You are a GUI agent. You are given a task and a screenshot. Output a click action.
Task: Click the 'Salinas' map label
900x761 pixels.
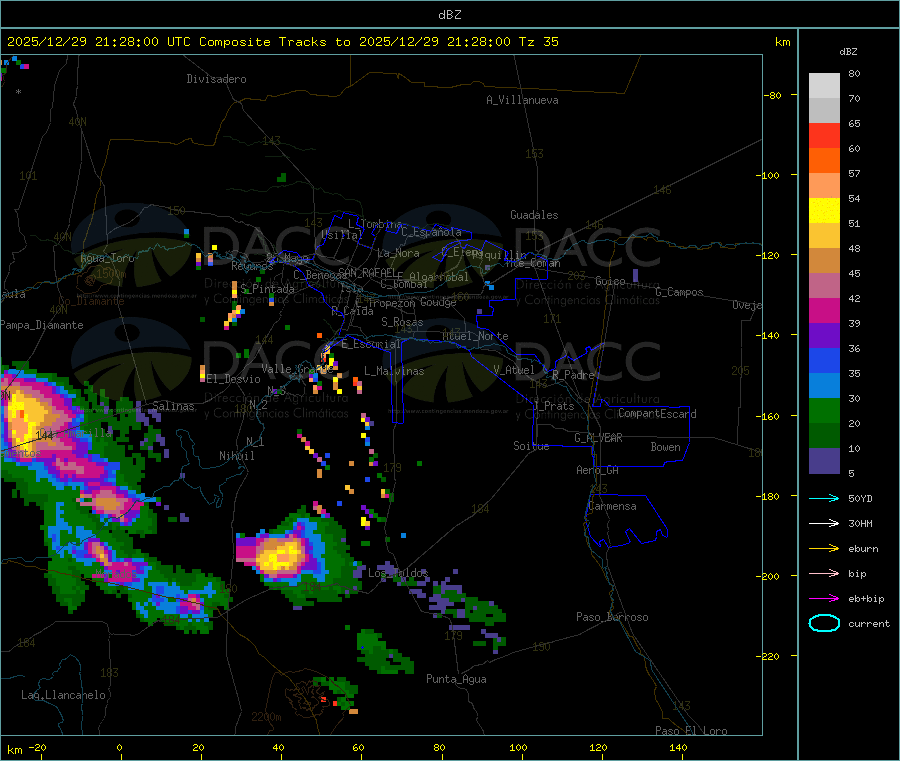[173, 406]
